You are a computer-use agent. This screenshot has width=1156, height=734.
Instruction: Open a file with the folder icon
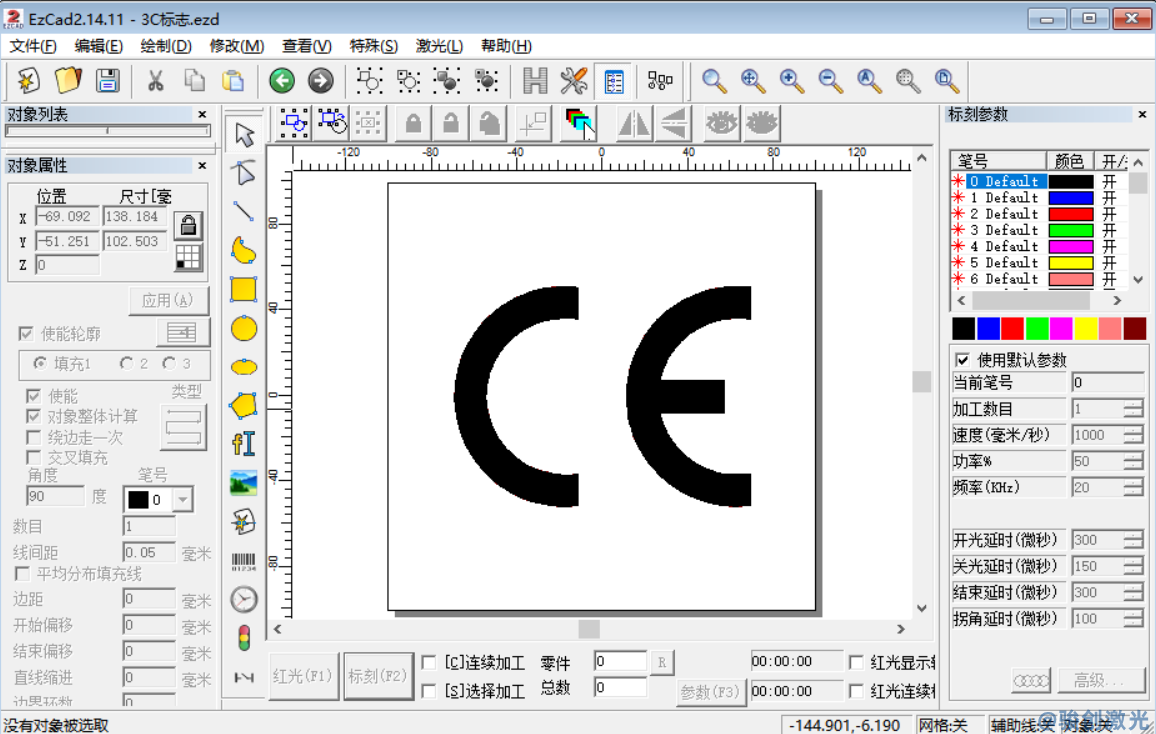68,80
